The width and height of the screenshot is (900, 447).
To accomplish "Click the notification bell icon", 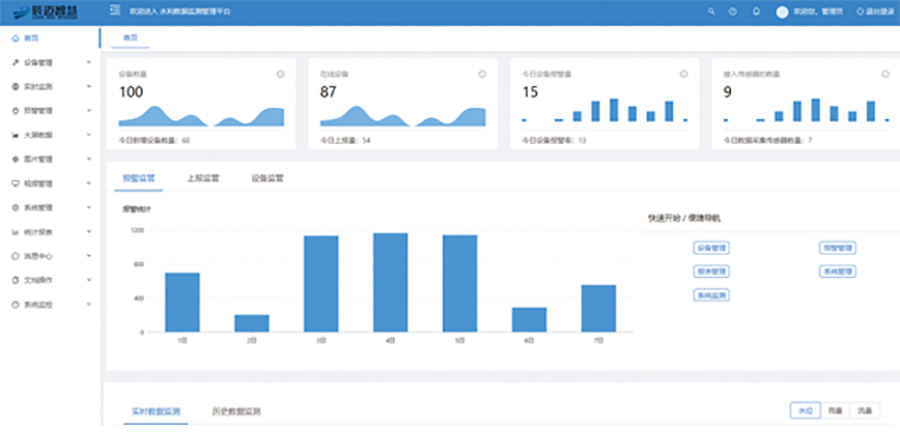I will [756, 12].
